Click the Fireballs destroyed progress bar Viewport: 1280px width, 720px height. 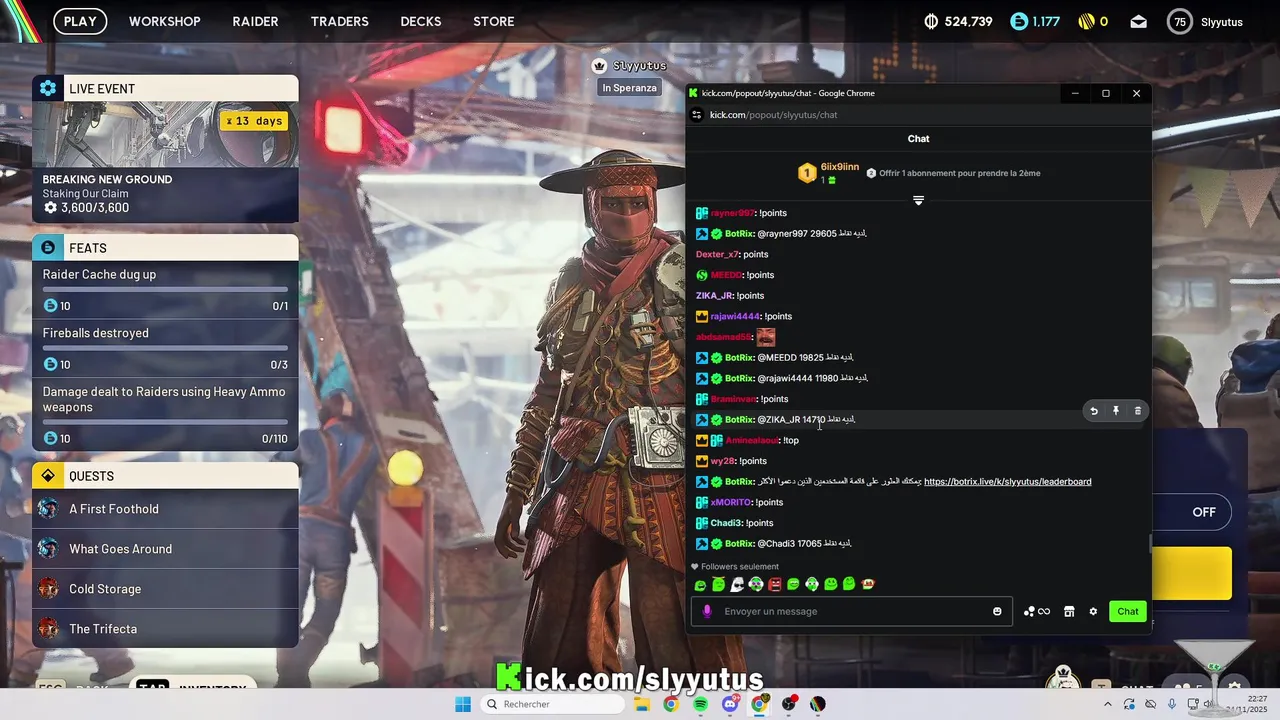coord(165,348)
